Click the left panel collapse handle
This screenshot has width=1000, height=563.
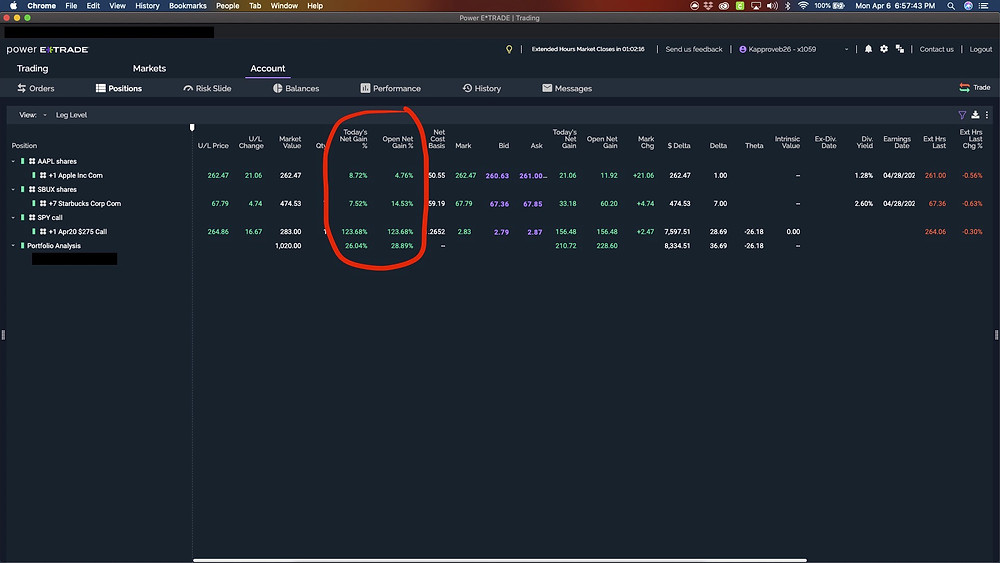point(3,335)
